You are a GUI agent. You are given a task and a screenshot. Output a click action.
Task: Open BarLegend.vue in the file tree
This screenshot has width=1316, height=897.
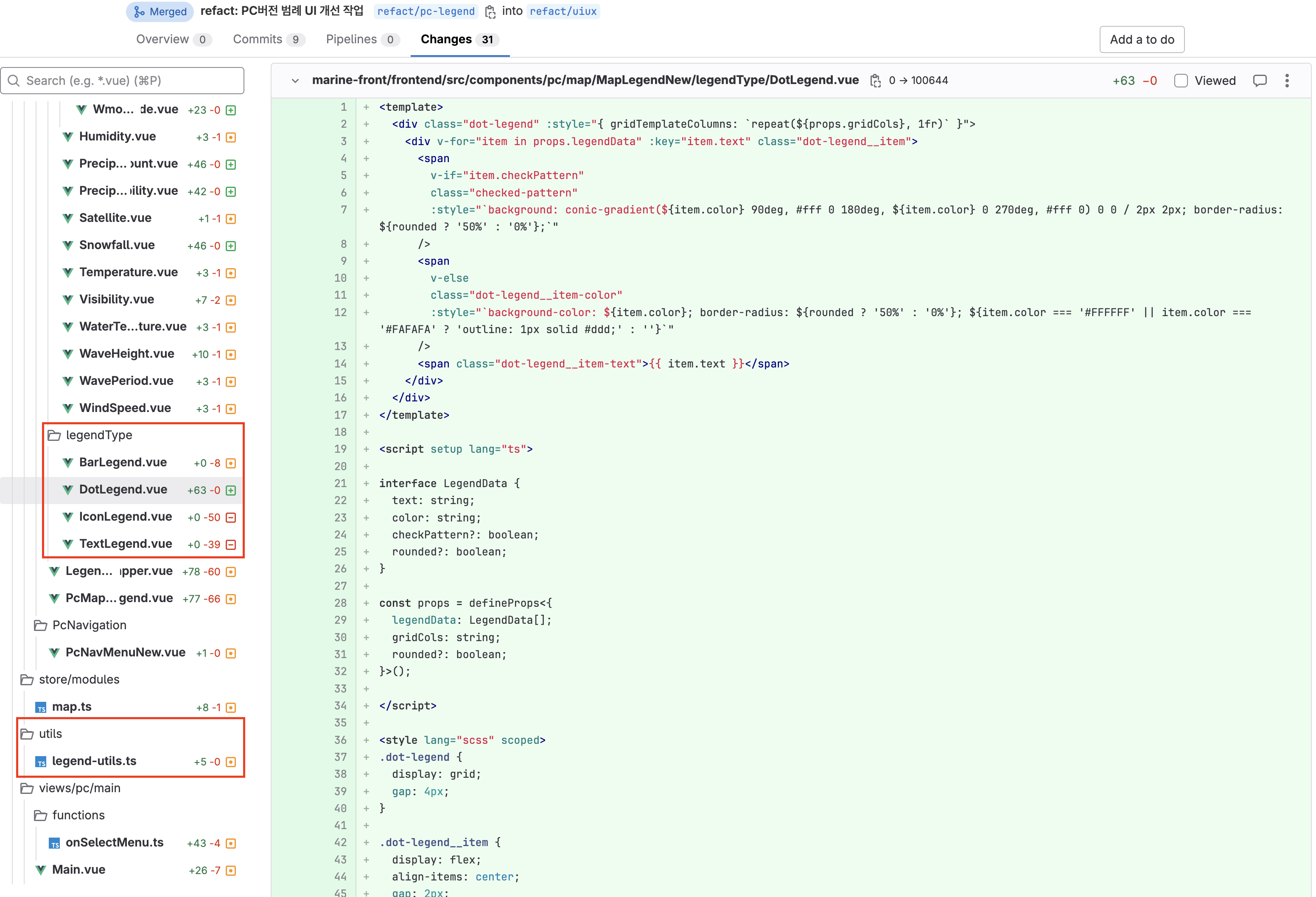[x=123, y=462]
